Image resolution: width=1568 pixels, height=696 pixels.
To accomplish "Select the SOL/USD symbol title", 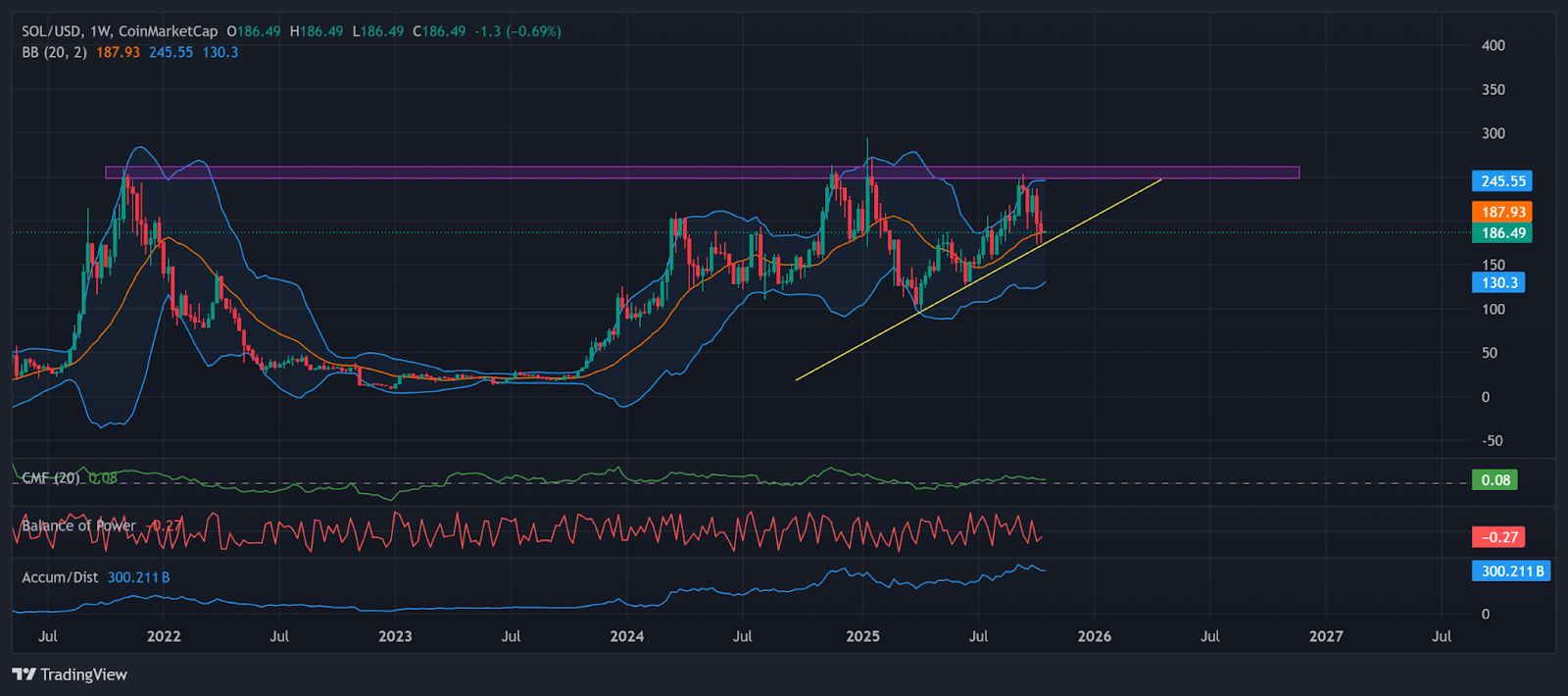I will pyautogui.click(x=51, y=31).
